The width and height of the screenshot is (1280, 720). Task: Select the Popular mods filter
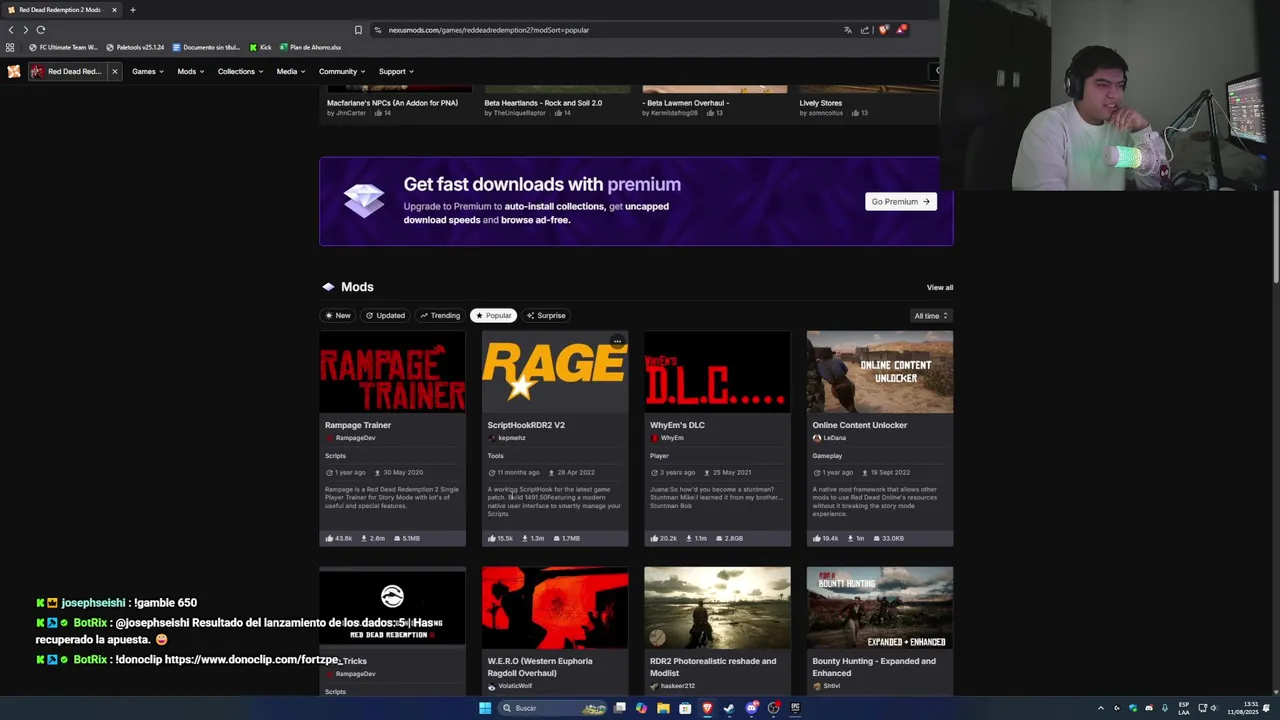[x=493, y=316]
